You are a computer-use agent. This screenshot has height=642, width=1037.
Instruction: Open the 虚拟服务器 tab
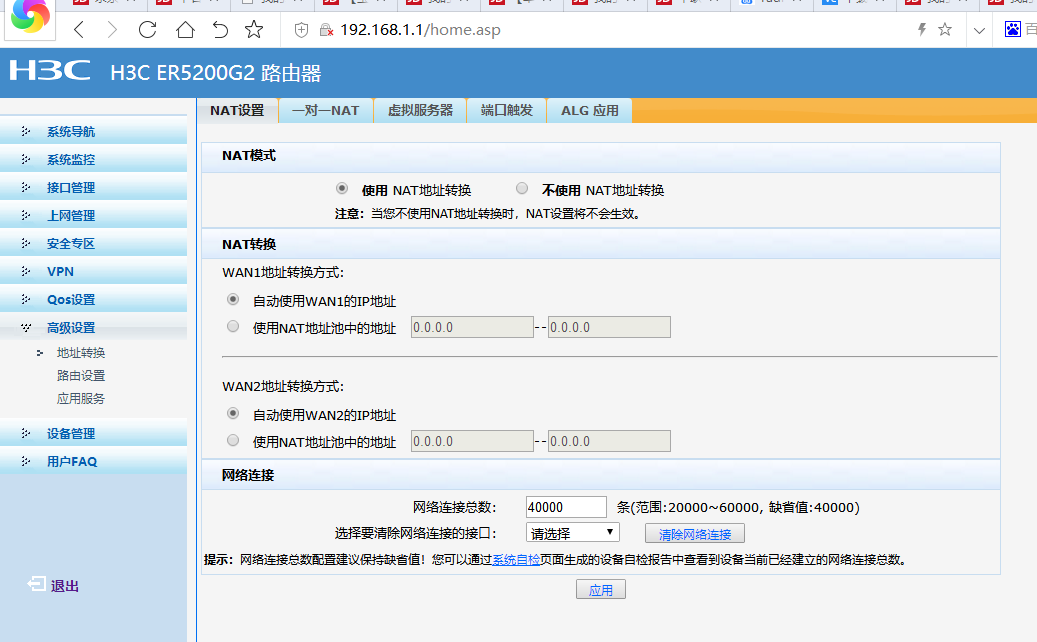pyautogui.click(x=420, y=110)
